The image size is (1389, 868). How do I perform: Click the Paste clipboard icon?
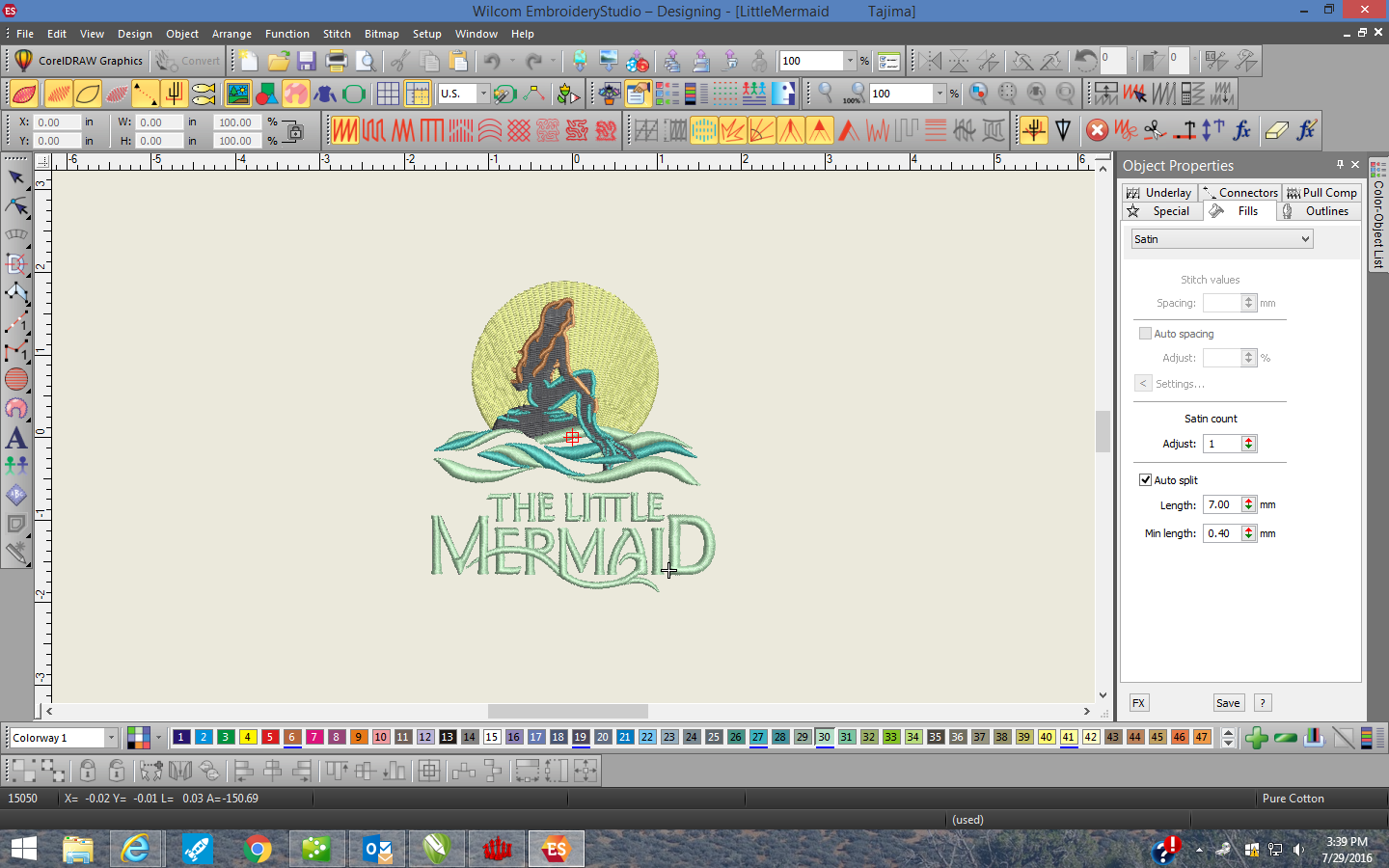(x=458, y=61)
